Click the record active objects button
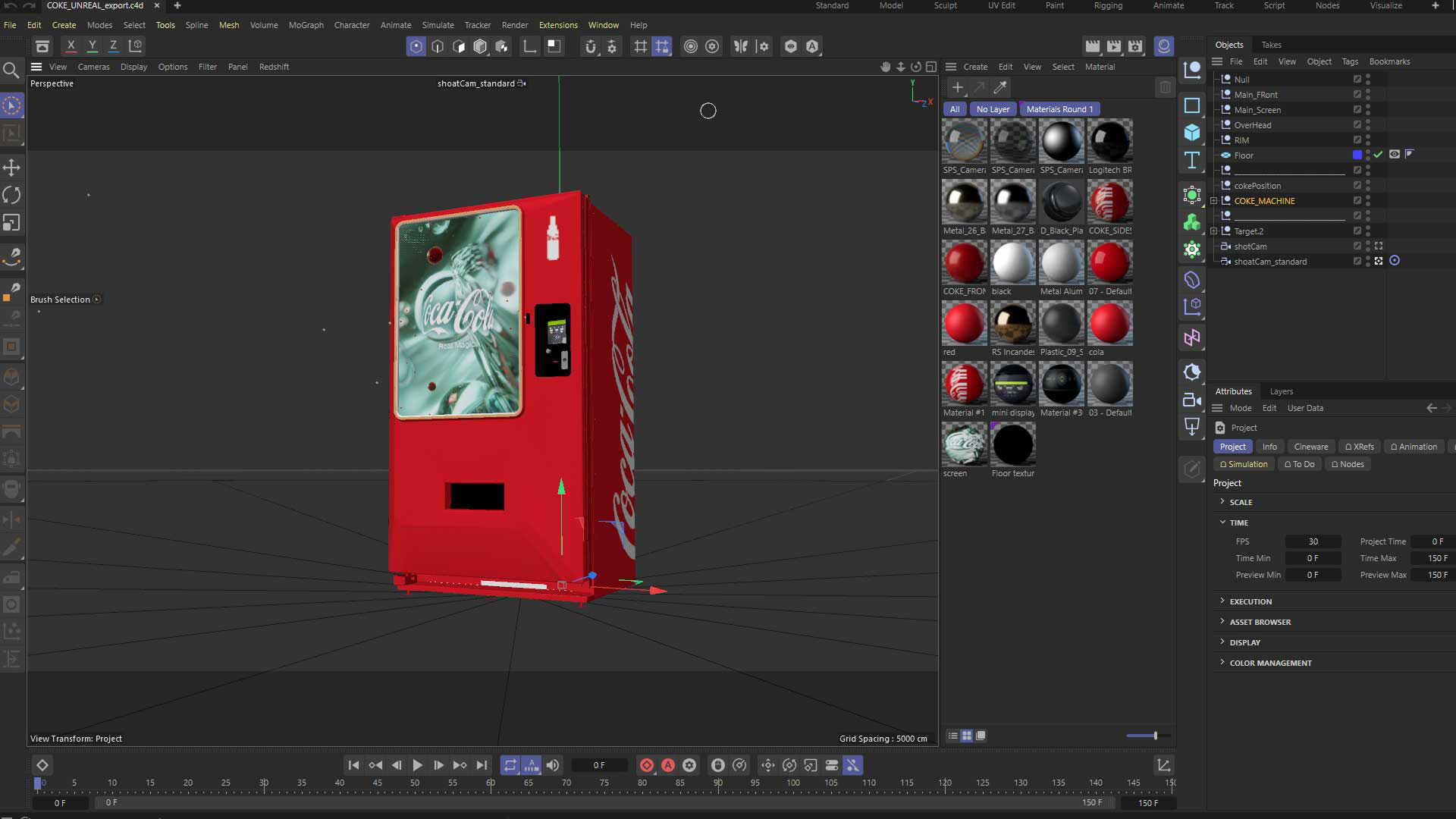1456x819 pixels. coord(647,766)
